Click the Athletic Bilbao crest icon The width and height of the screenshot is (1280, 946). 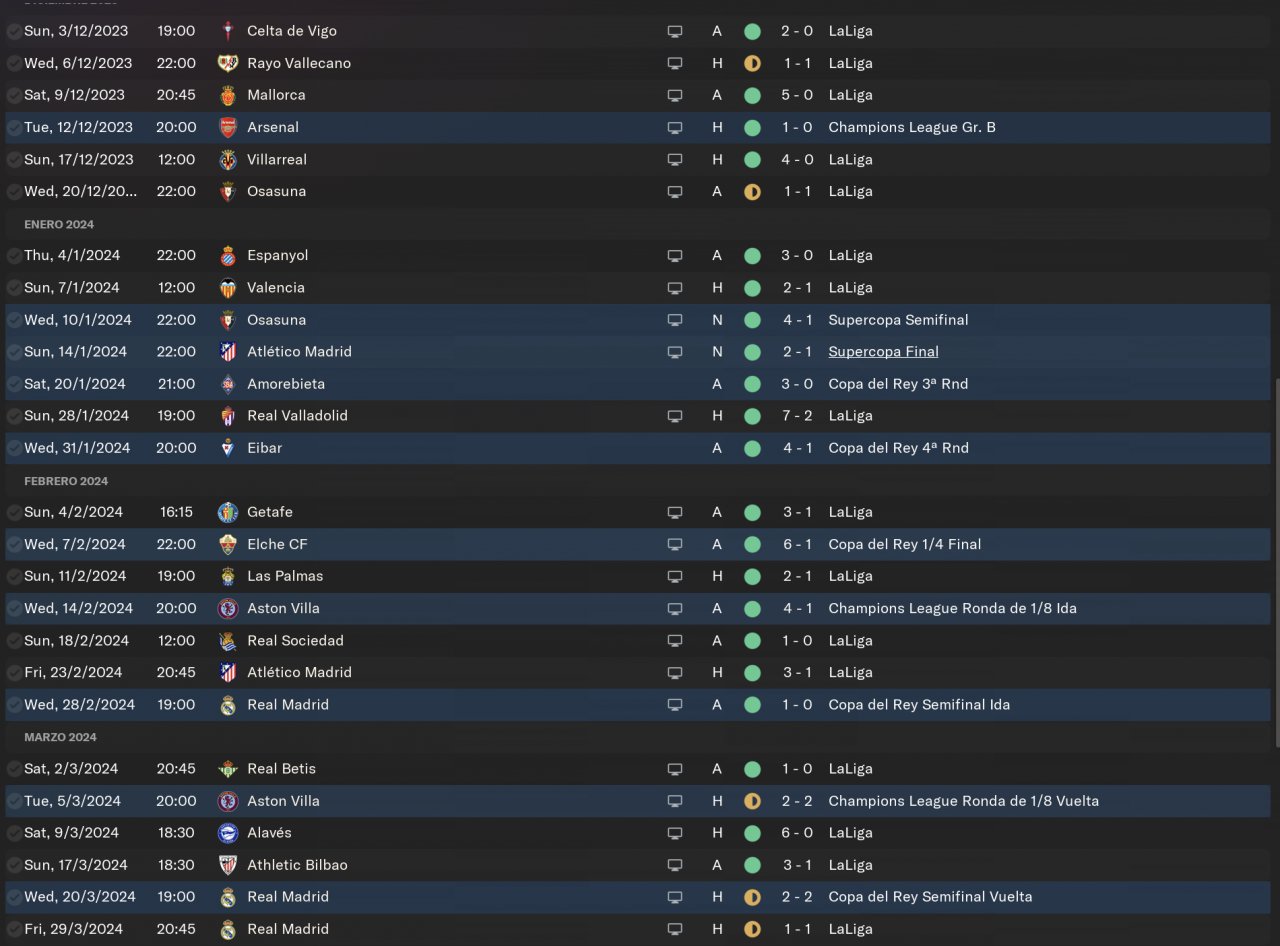coord(228,865)
